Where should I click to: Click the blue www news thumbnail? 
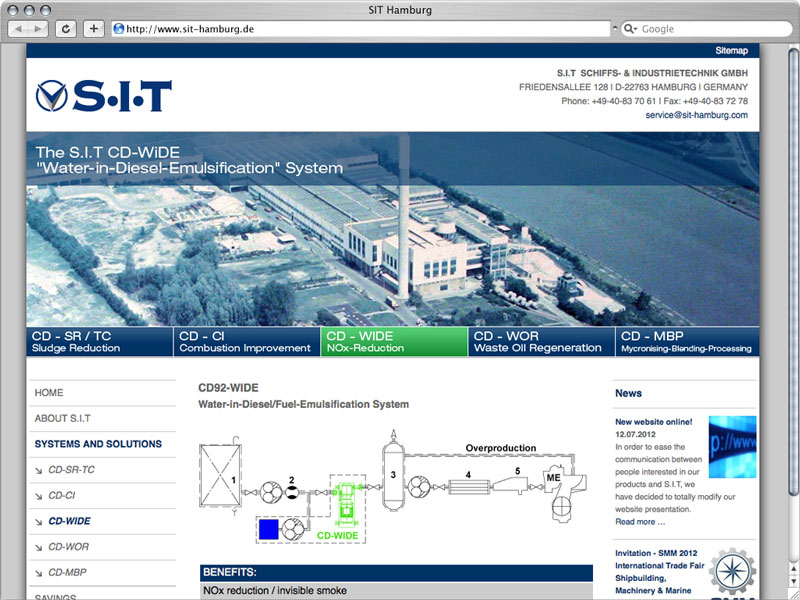732,446
